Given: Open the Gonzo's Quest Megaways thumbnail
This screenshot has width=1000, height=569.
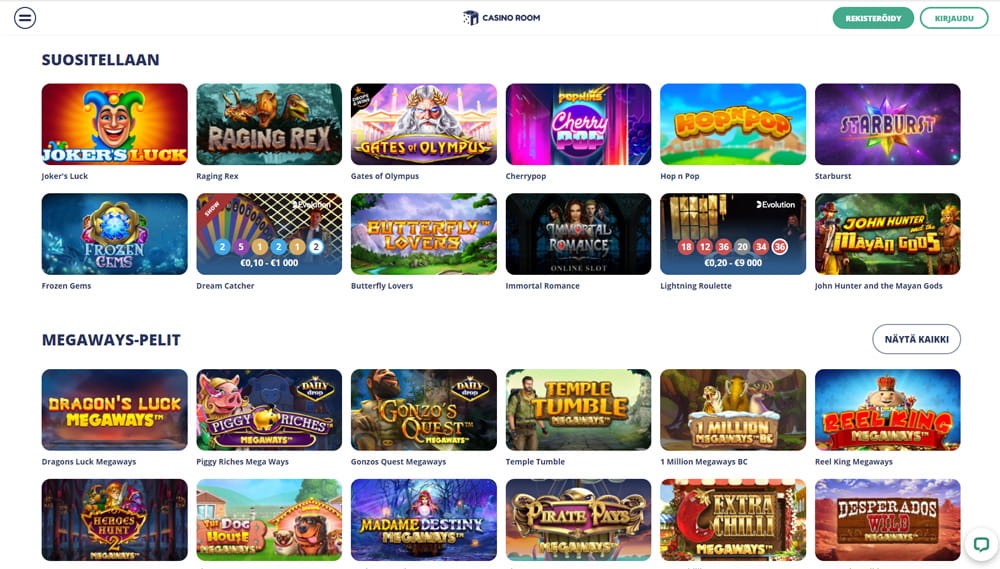Looking at the screenshot, I should pos(423,410).
